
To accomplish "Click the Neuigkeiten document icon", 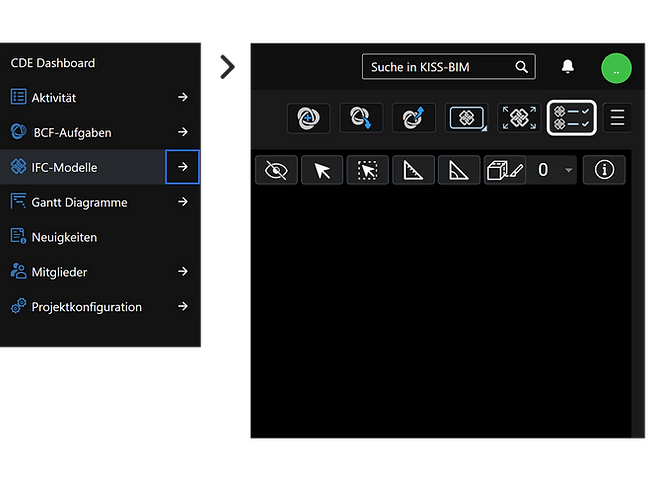I will 18,236.
